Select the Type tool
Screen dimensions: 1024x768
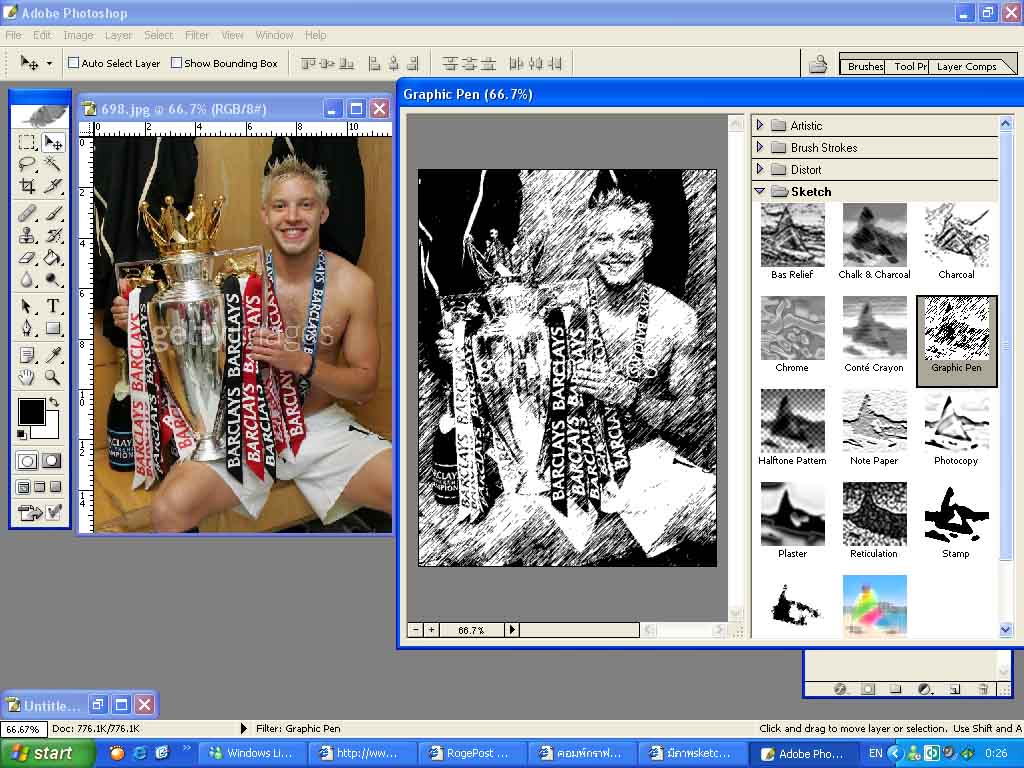pos(52,306)
